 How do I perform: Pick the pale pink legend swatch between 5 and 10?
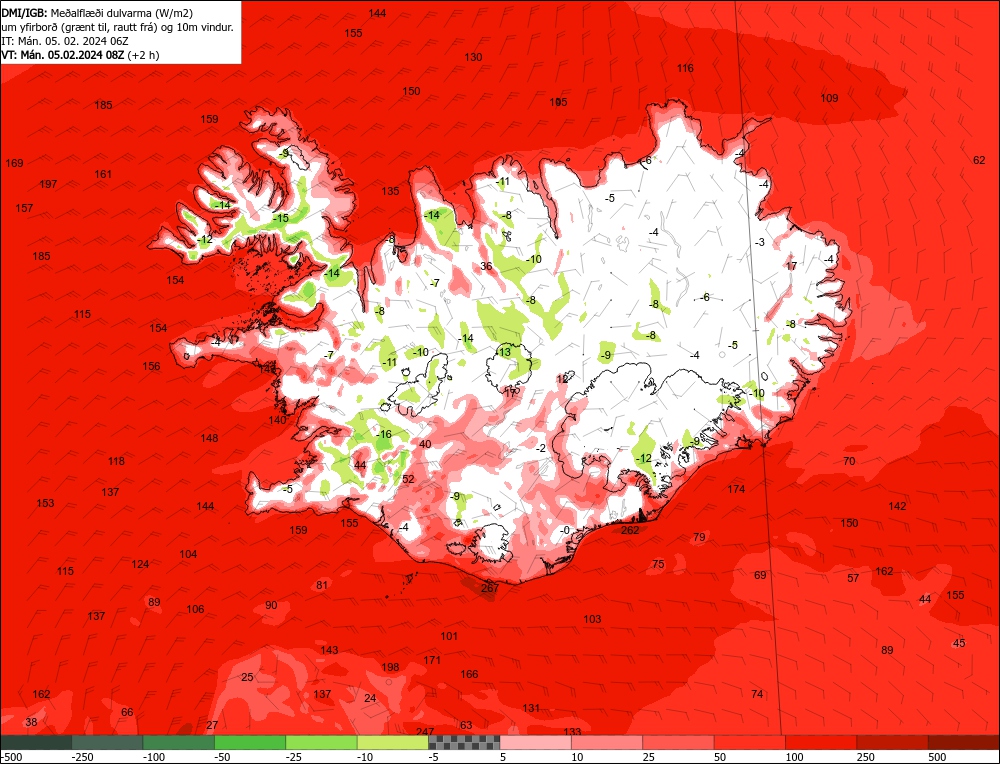click(x=536, y=742)
